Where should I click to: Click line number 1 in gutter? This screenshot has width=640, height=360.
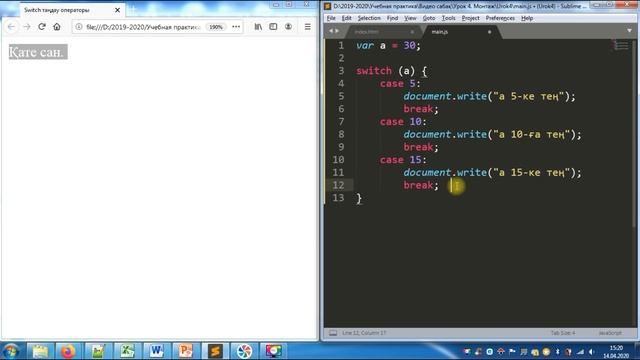tap(341, 45)
